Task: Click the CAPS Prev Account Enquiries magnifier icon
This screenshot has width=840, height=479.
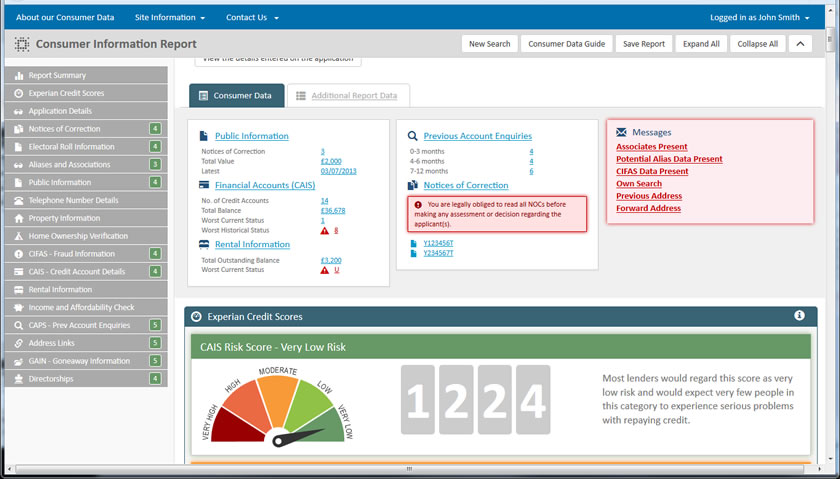Action: tap(19, 325)
